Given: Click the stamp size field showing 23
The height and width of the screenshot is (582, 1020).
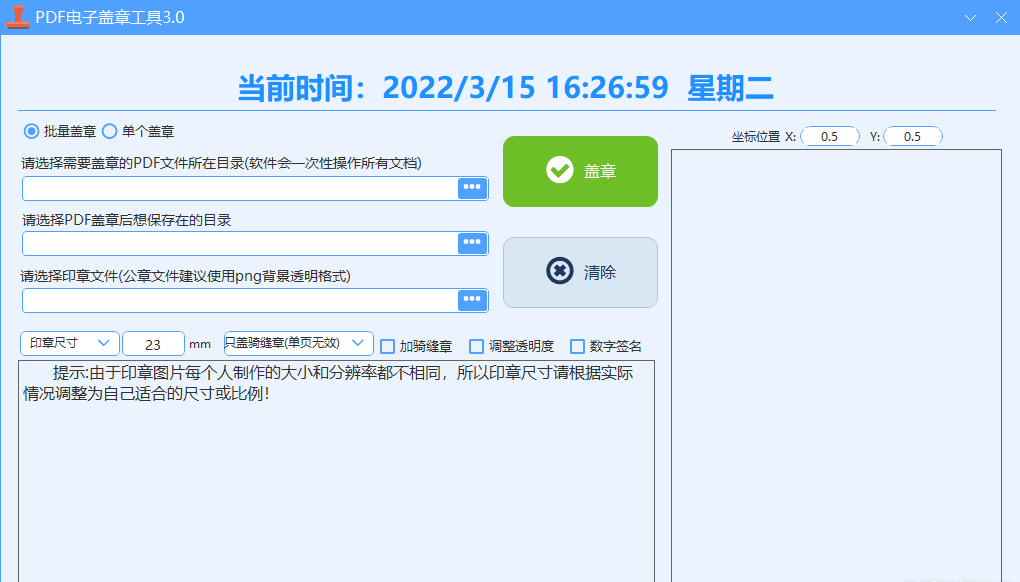Looking at the screenshot, I should tap(153, 344).
